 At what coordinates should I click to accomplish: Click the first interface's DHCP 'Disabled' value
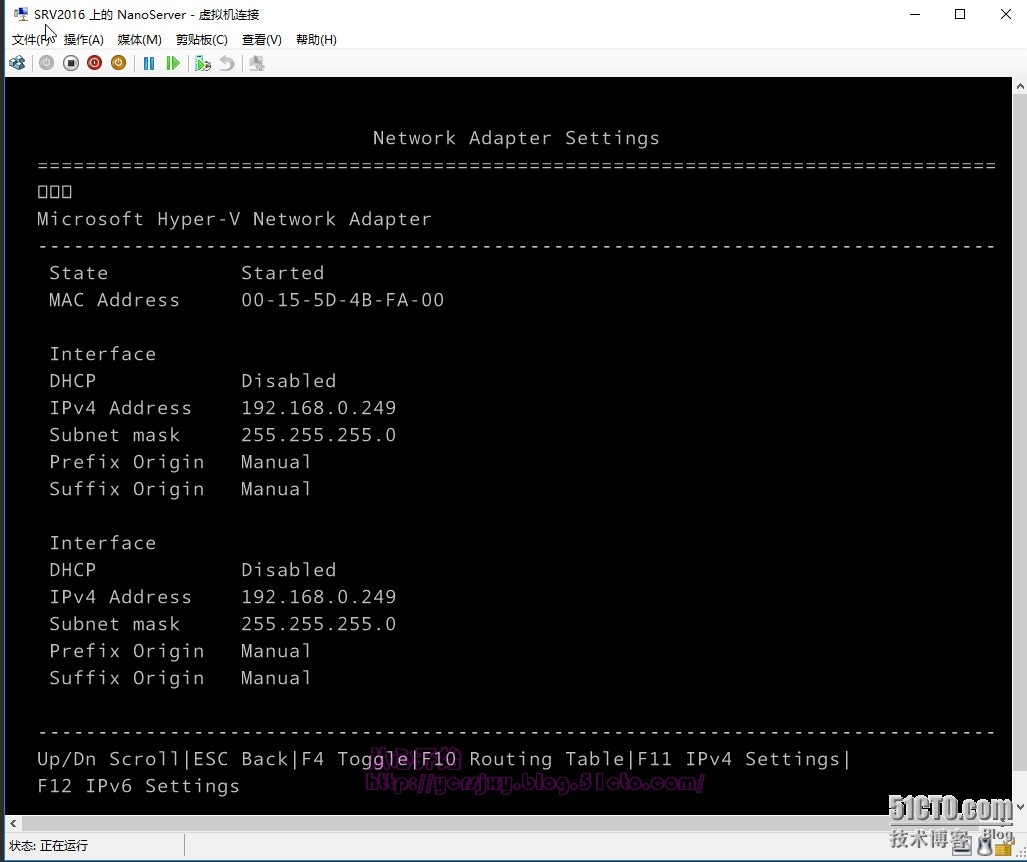click(288, 381)
